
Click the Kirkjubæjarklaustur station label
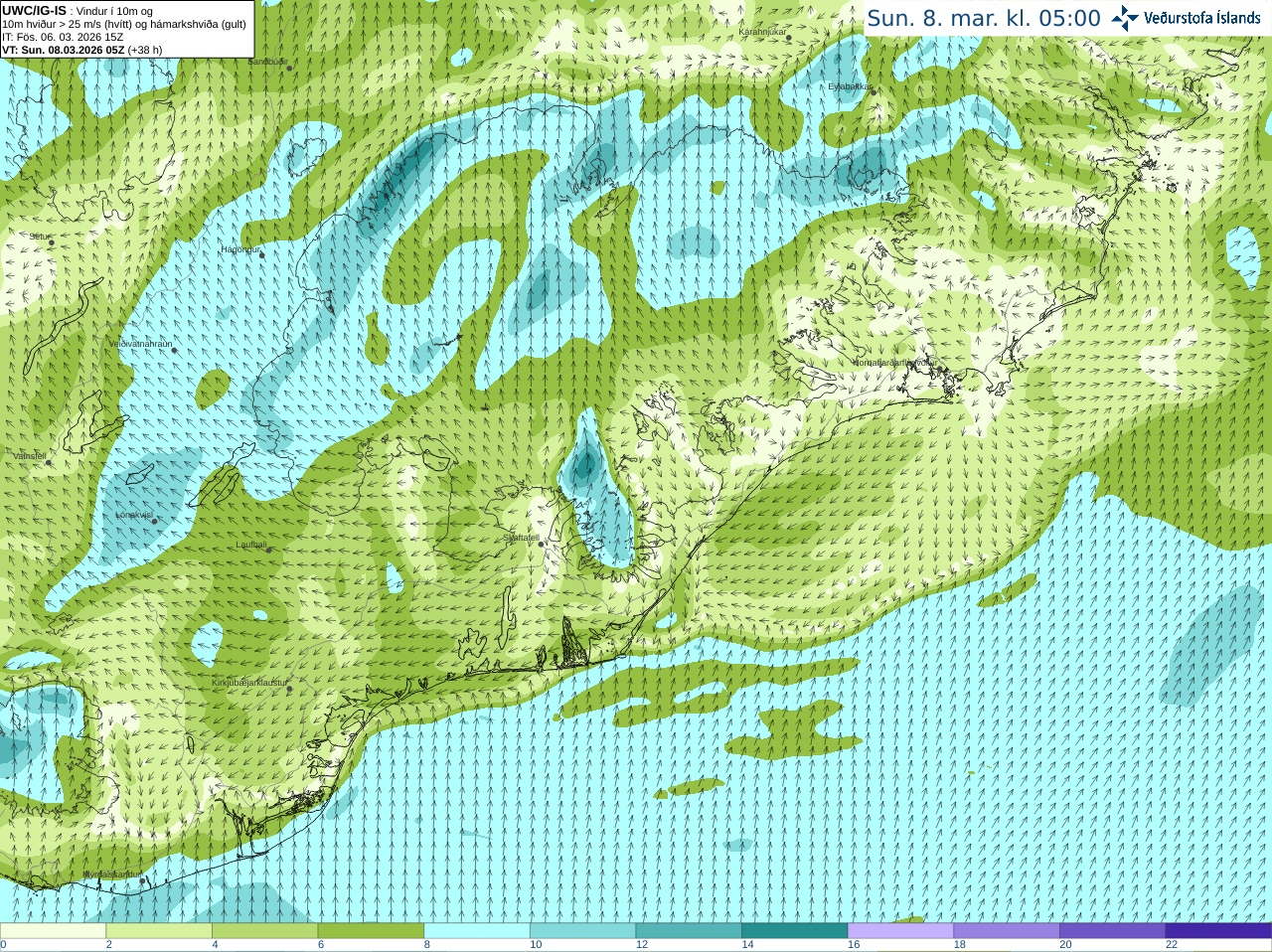point(249,683)
